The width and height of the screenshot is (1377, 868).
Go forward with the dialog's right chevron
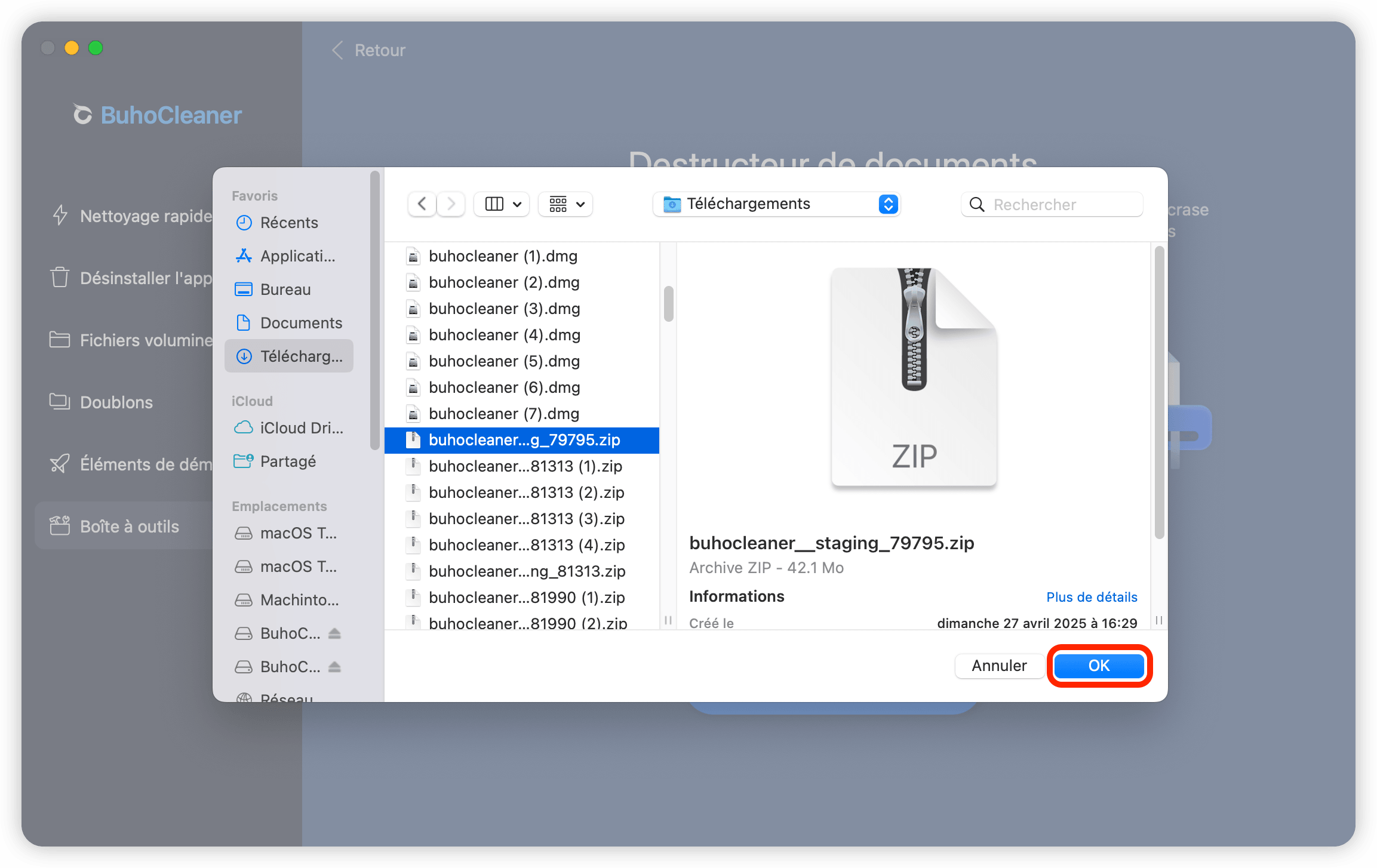451,205
